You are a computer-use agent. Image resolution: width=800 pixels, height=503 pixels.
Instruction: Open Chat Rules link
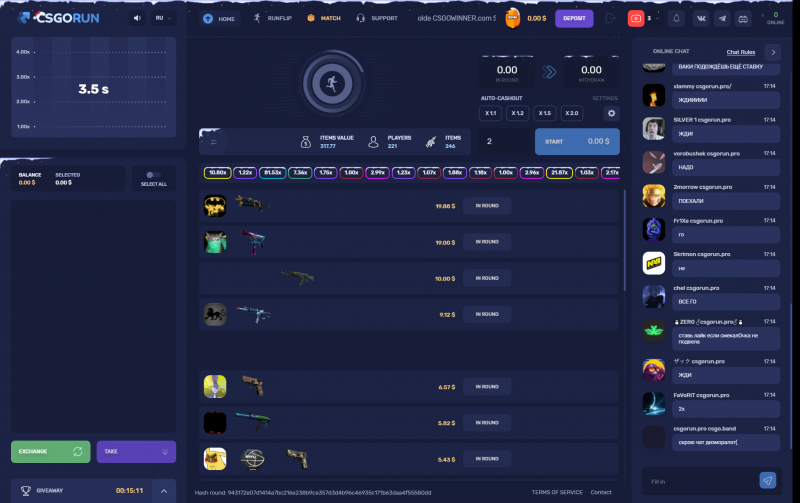(740, 52)
